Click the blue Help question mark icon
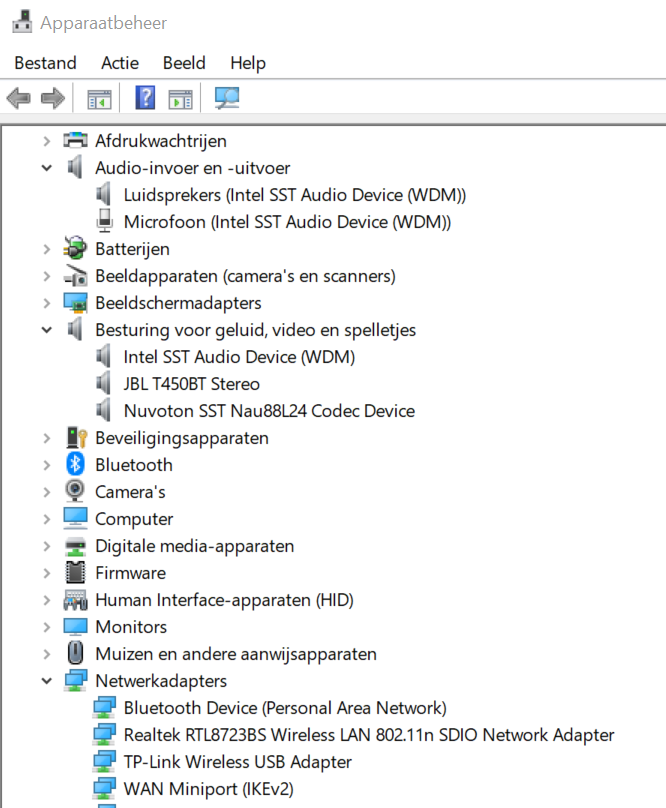The image size is (666, 808). click(145, 98)
